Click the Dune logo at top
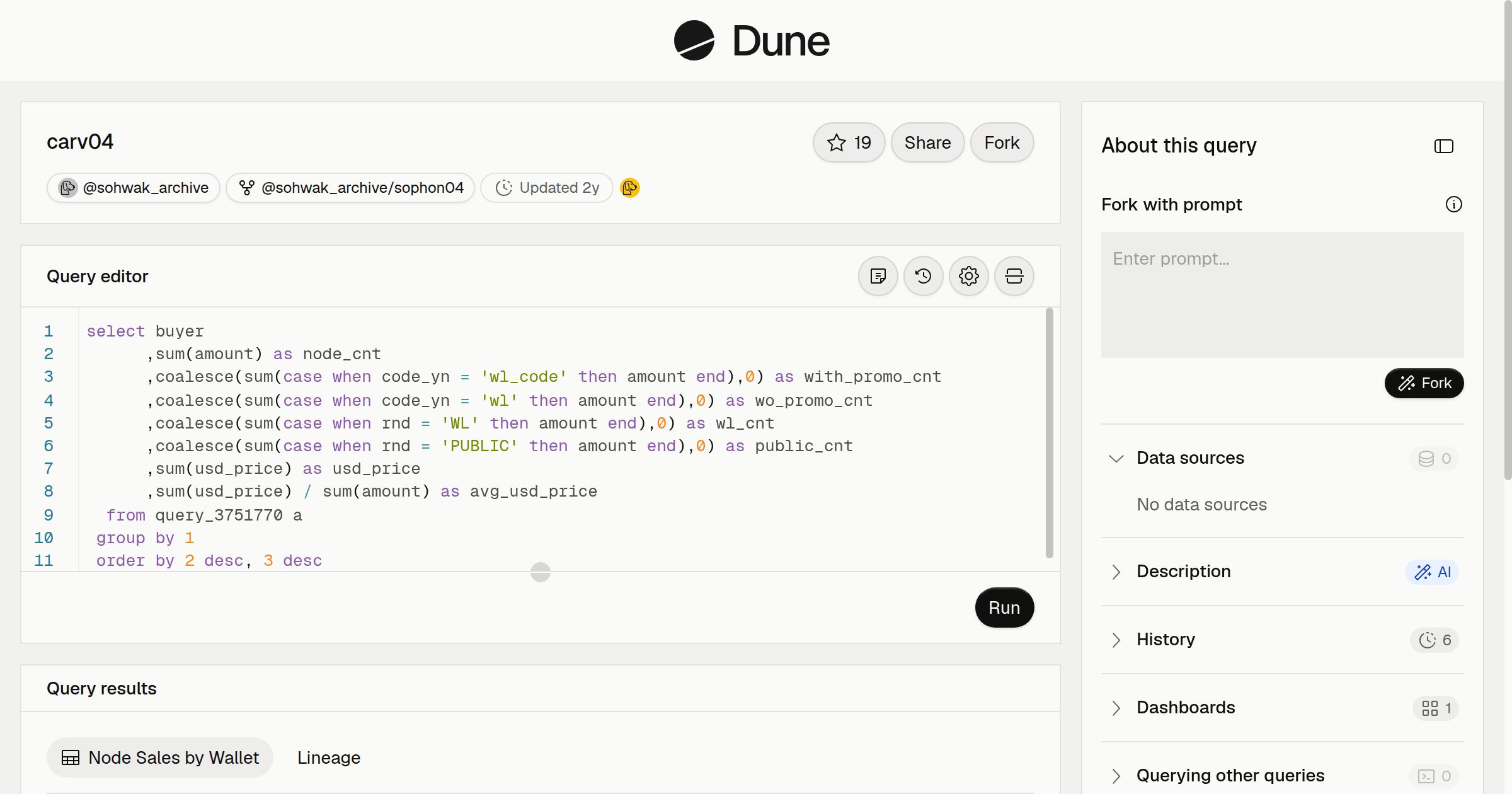Screen dimensions: 1512x794 click(x=752, y=40)
